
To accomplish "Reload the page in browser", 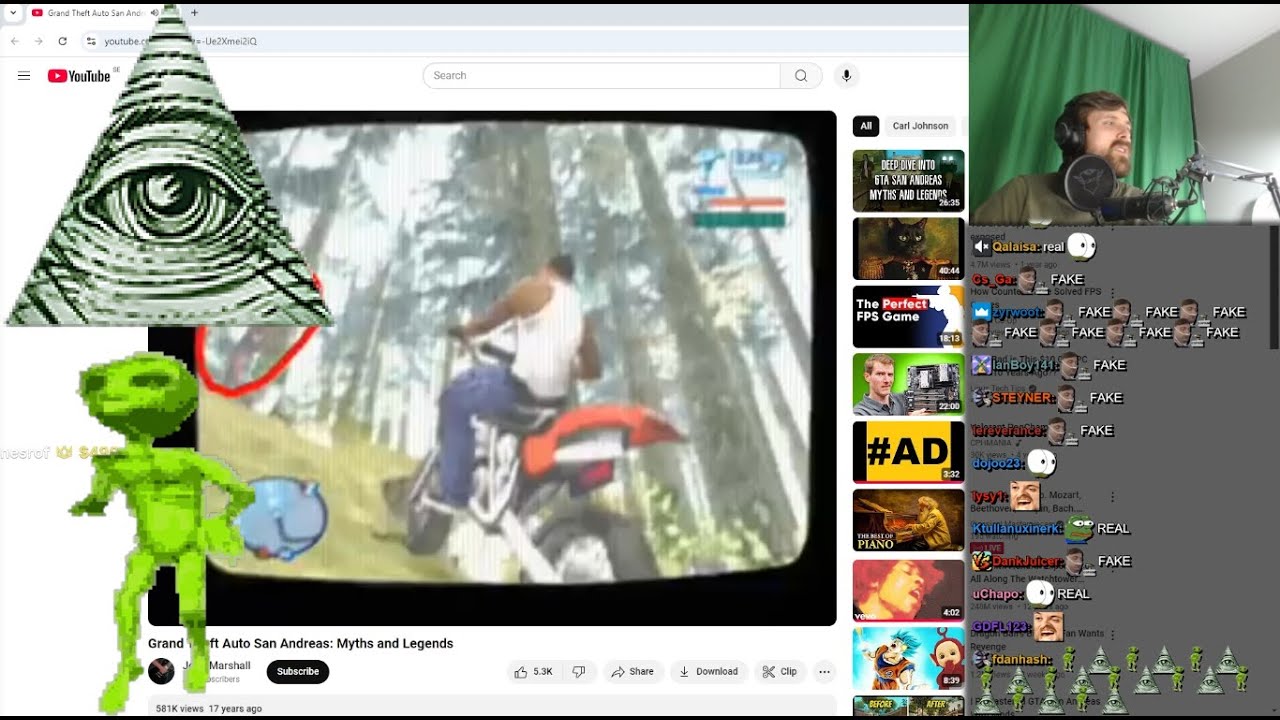I will (x=62, y=41).
